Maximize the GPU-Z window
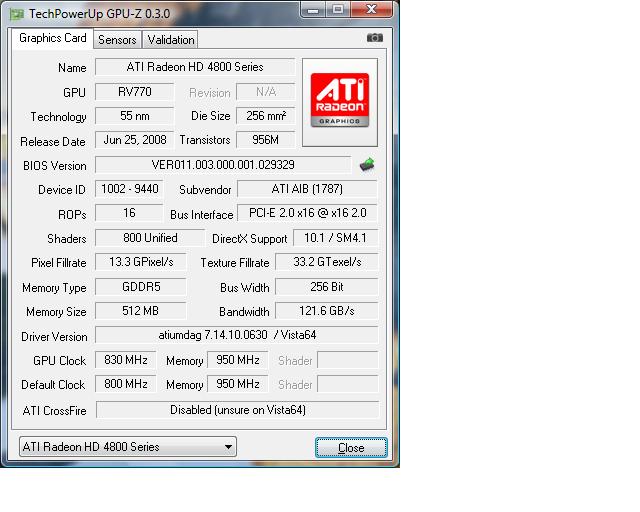Image resolution: width=640 pixels, height=512 pixels. click(x=338, y=10)
